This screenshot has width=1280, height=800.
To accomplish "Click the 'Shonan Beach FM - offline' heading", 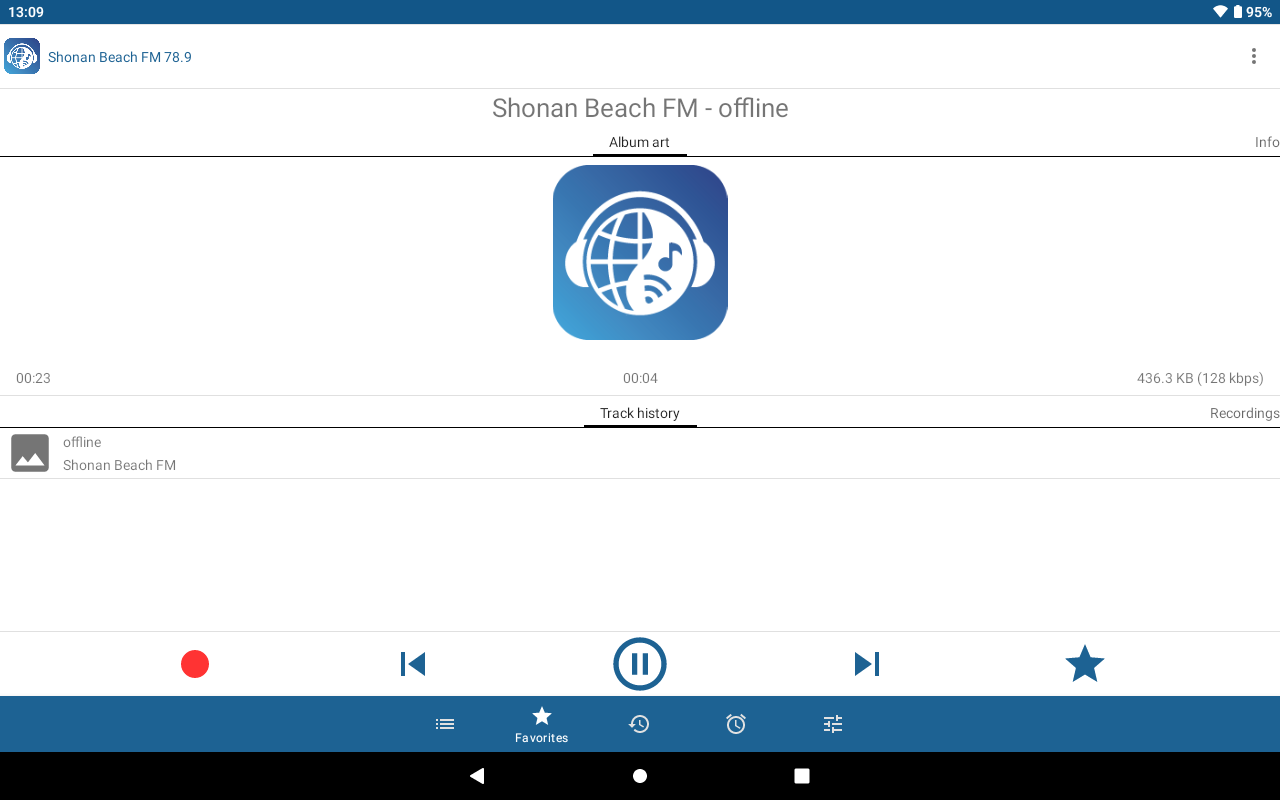I will [640, 108].
